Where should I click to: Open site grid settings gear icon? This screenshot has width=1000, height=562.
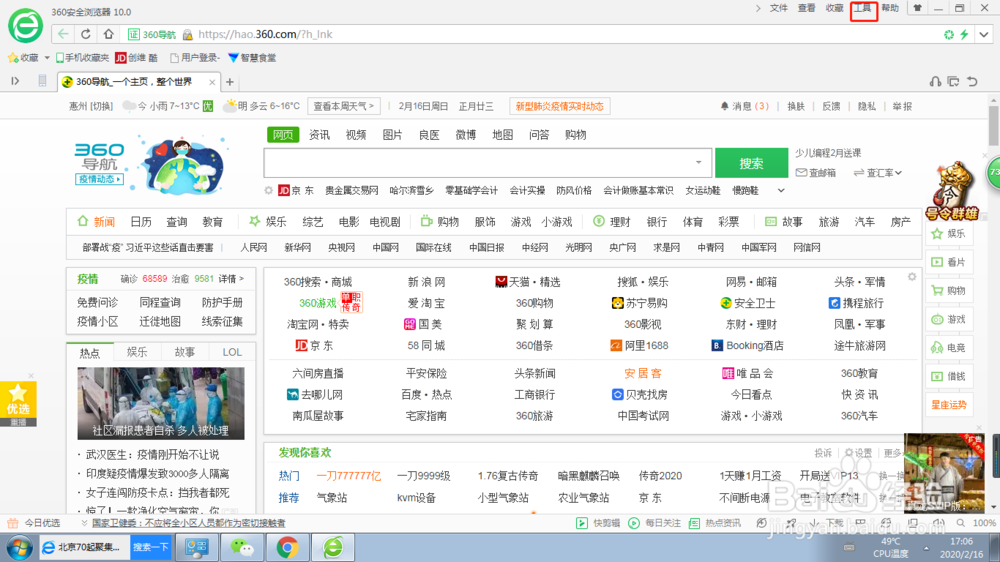pos(912,277)
